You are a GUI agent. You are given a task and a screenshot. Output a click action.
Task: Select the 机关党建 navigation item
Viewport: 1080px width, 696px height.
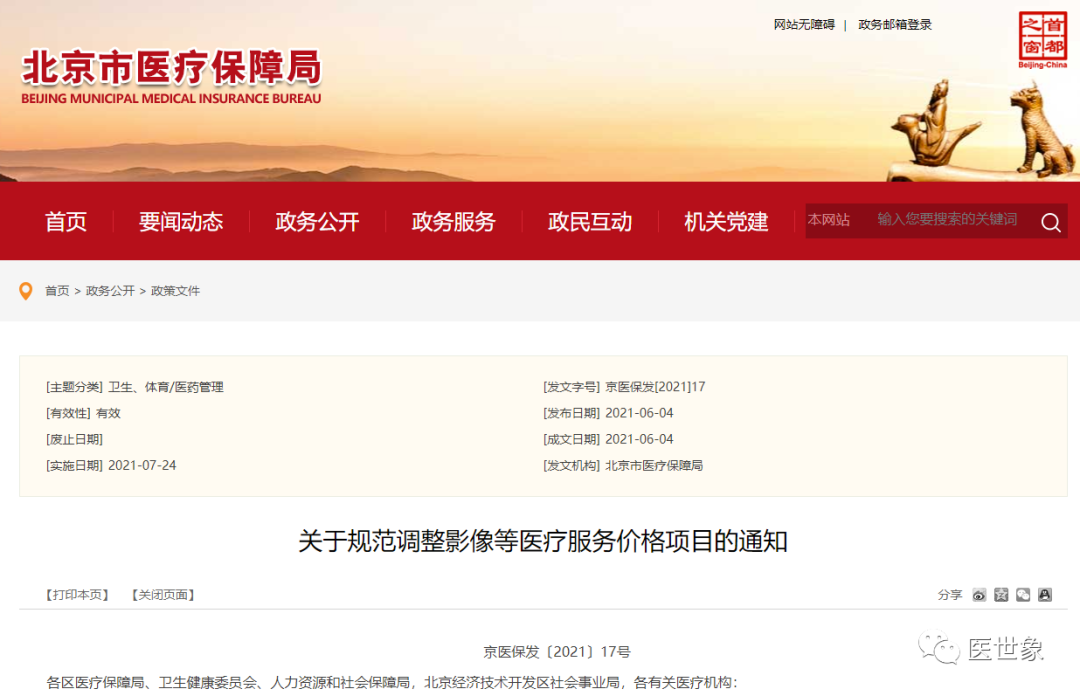pos(725,222)
